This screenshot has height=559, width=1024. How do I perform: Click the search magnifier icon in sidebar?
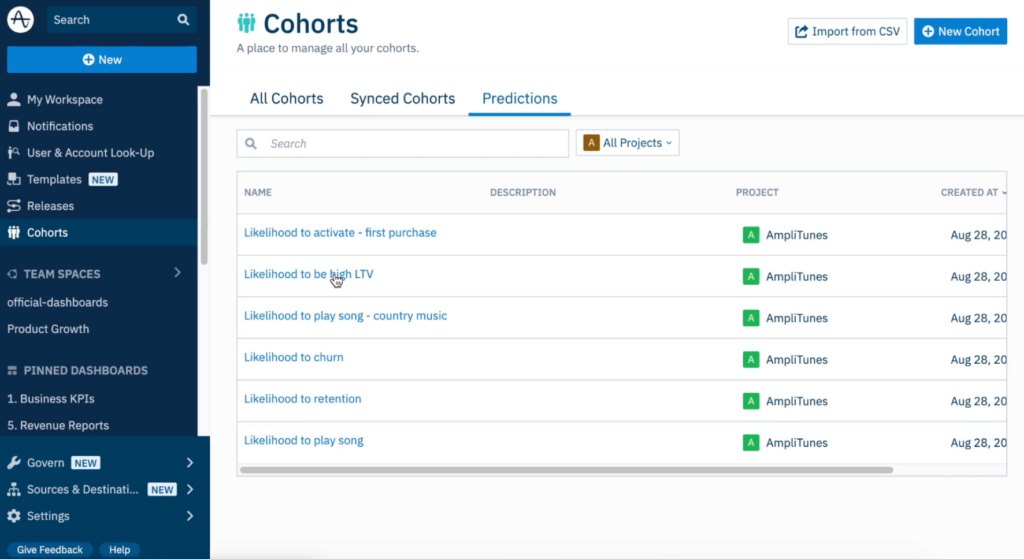183,19
